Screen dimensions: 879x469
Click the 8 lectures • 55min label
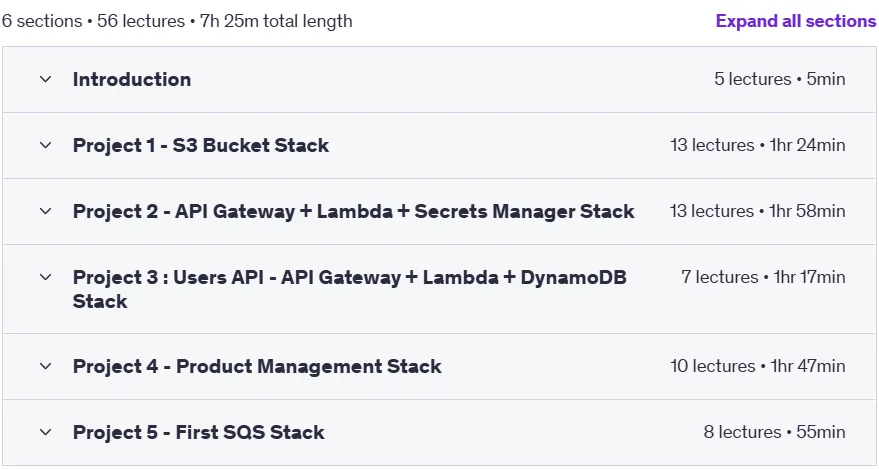click(775, 432)
